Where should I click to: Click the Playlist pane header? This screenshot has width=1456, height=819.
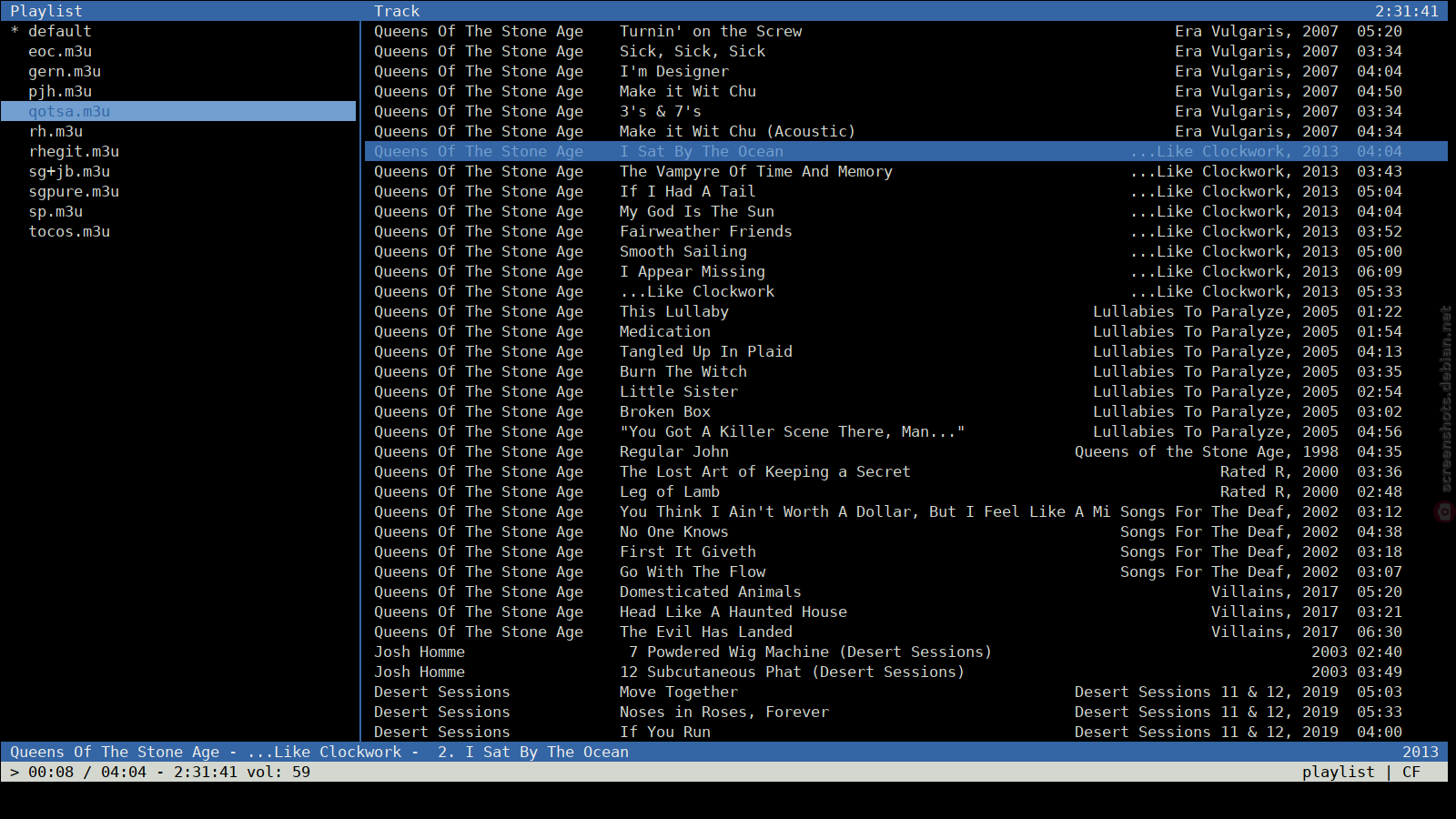(46, 11)
